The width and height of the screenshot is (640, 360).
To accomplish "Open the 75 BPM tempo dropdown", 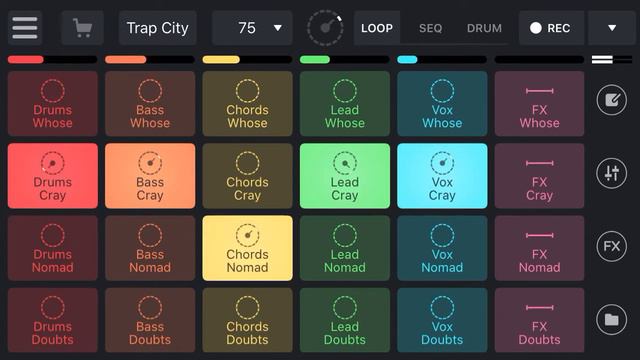I will (252, 28).
